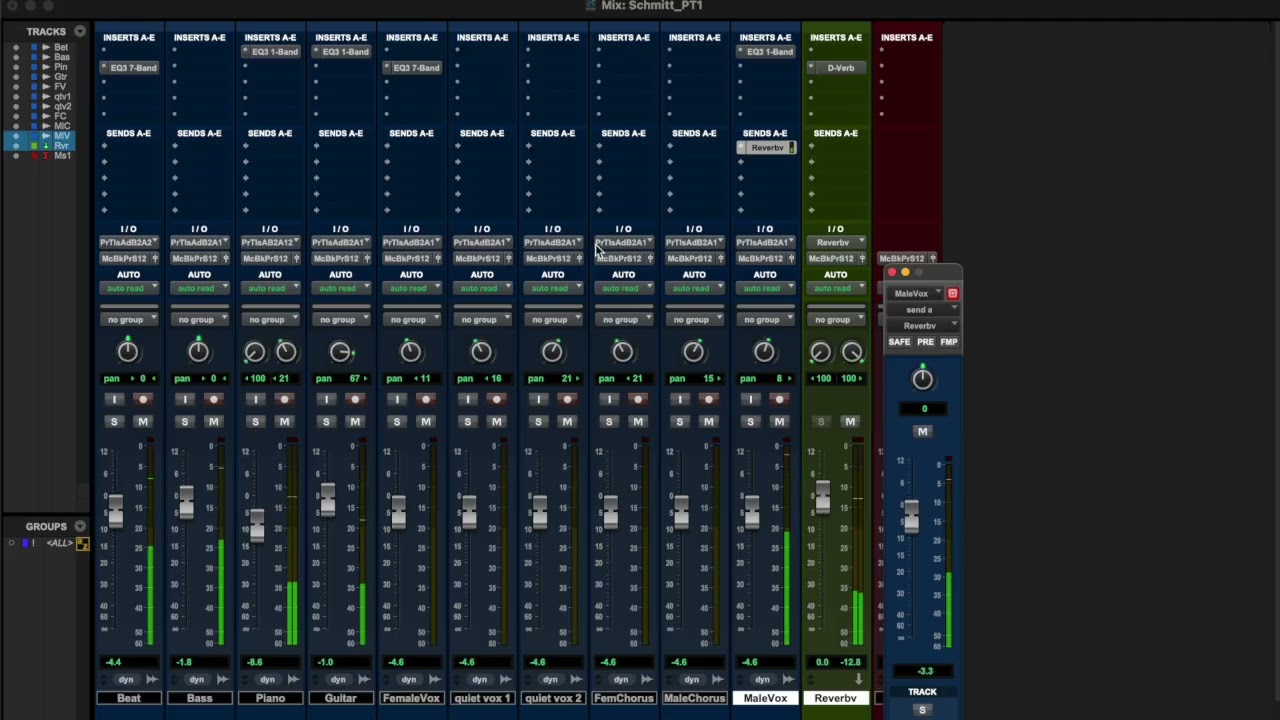Click the Piano volume value -8.6
The width and height of the screenshot is (1280, 720).
255,662
